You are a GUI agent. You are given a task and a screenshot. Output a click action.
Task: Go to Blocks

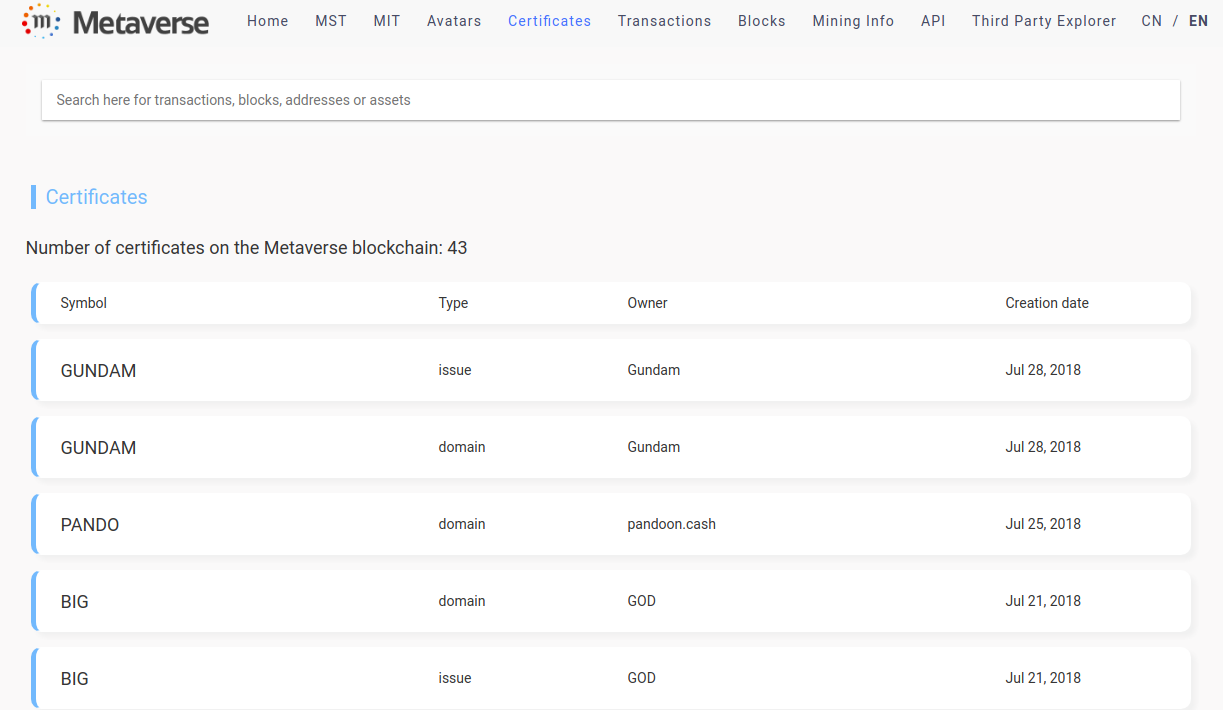click(x=762, y=21)
